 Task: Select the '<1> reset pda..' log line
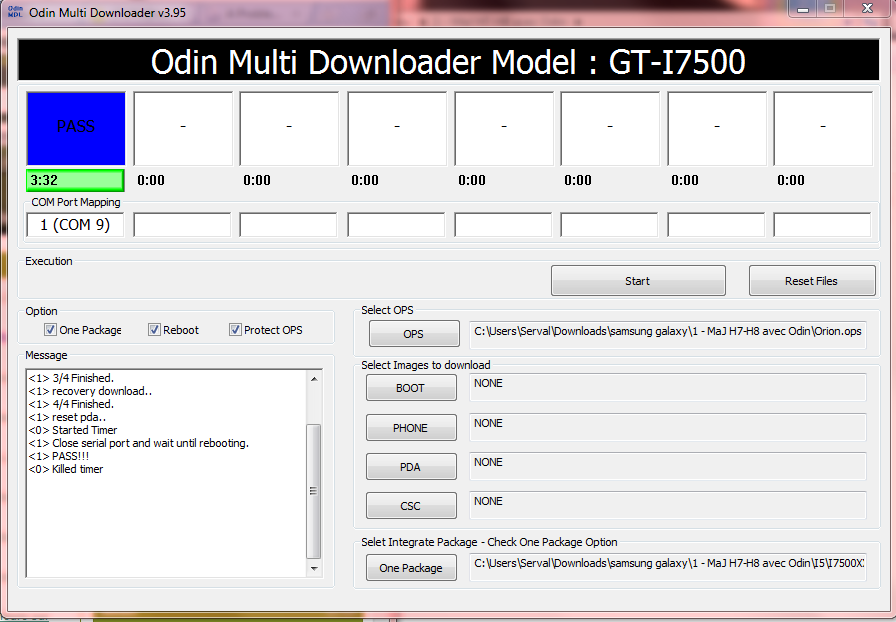click(67, 417)
